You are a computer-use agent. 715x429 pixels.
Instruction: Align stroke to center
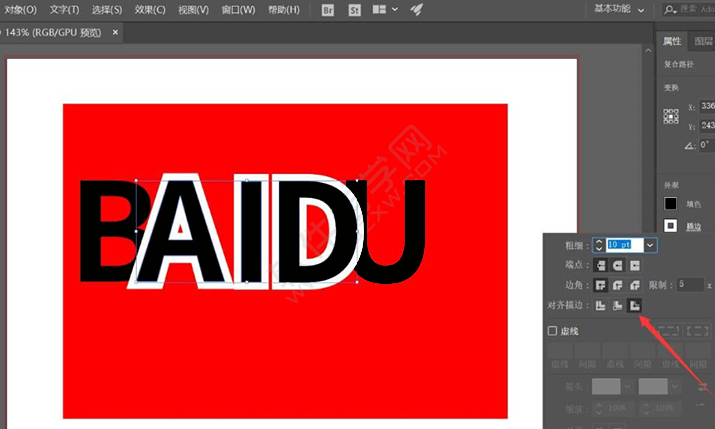[x=601, y=305]
